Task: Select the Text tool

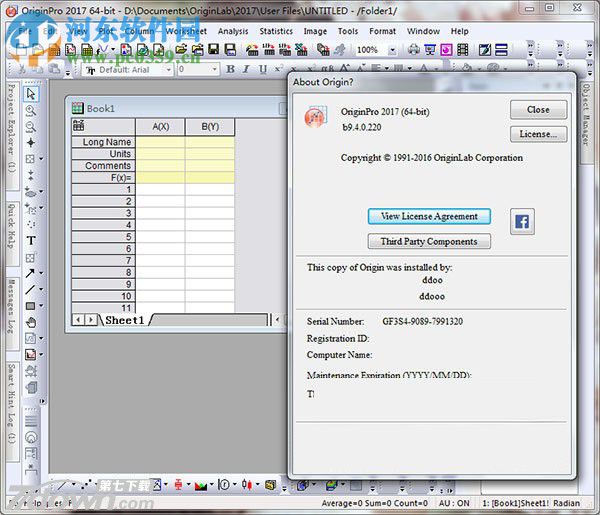Action: click(31, 241)
